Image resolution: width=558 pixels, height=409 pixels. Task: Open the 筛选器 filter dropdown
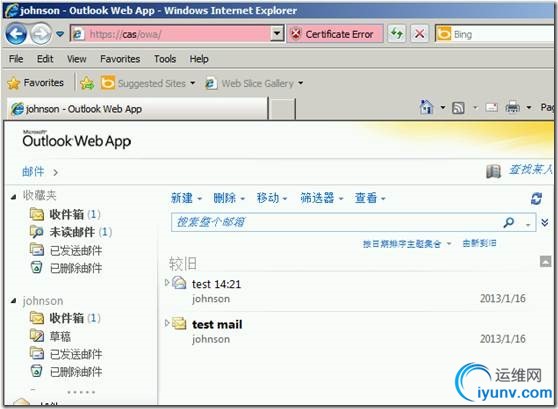(x=321, y=198)
